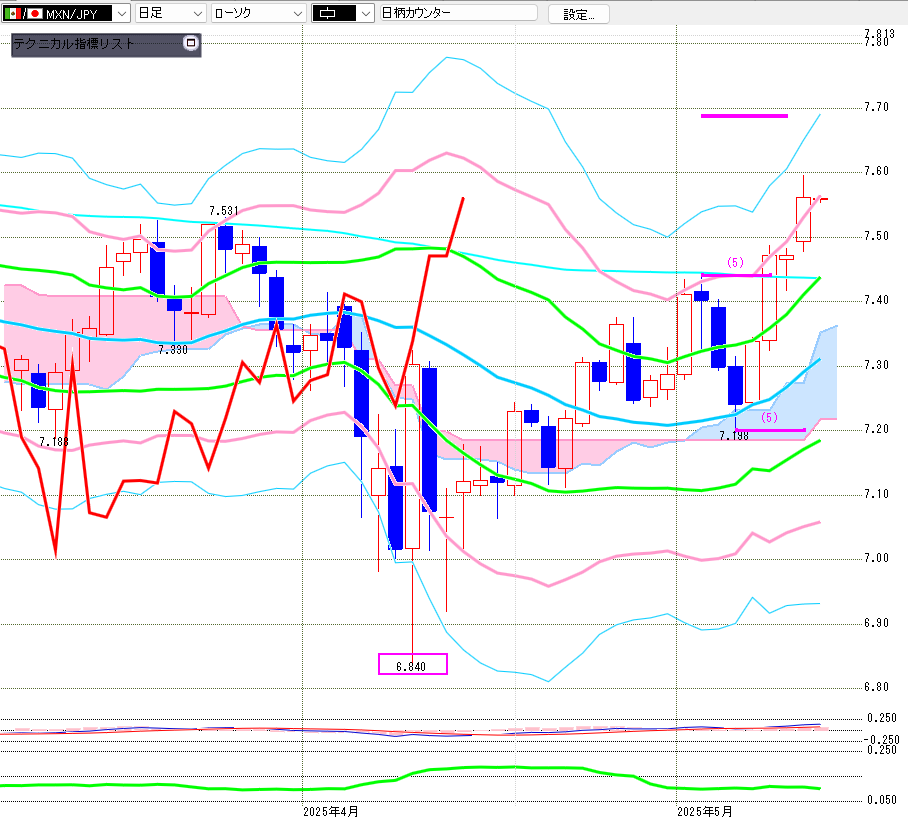Click the 0.050 indicator axis label
Image resolution: width=908 pixels, height=821 pixels.
pyautogui.click(x=881, y=800)
